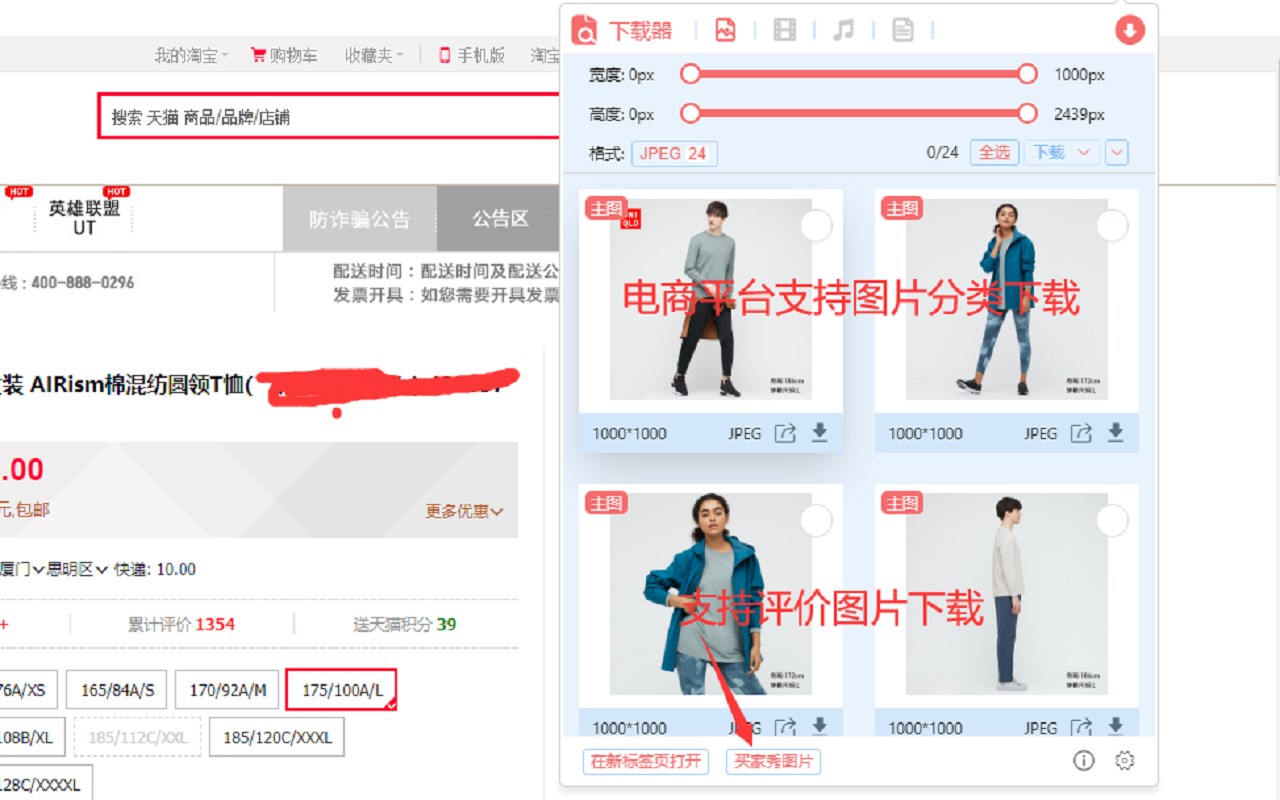Click the 全选 select all button

994,153
